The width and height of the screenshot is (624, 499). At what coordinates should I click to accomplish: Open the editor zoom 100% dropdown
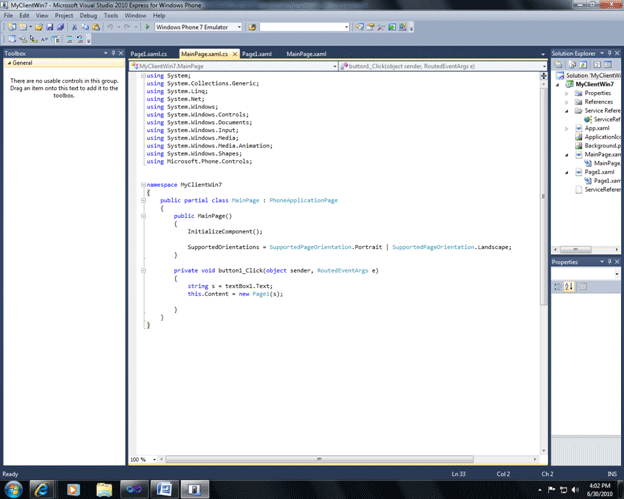coord(153,459)
